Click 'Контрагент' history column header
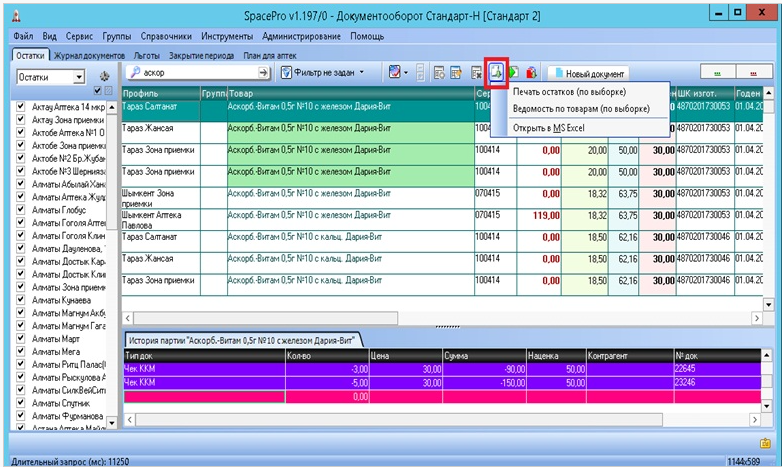Image resolution: width=782 pixels, height=467 pixels. click(x=630, y=356)
